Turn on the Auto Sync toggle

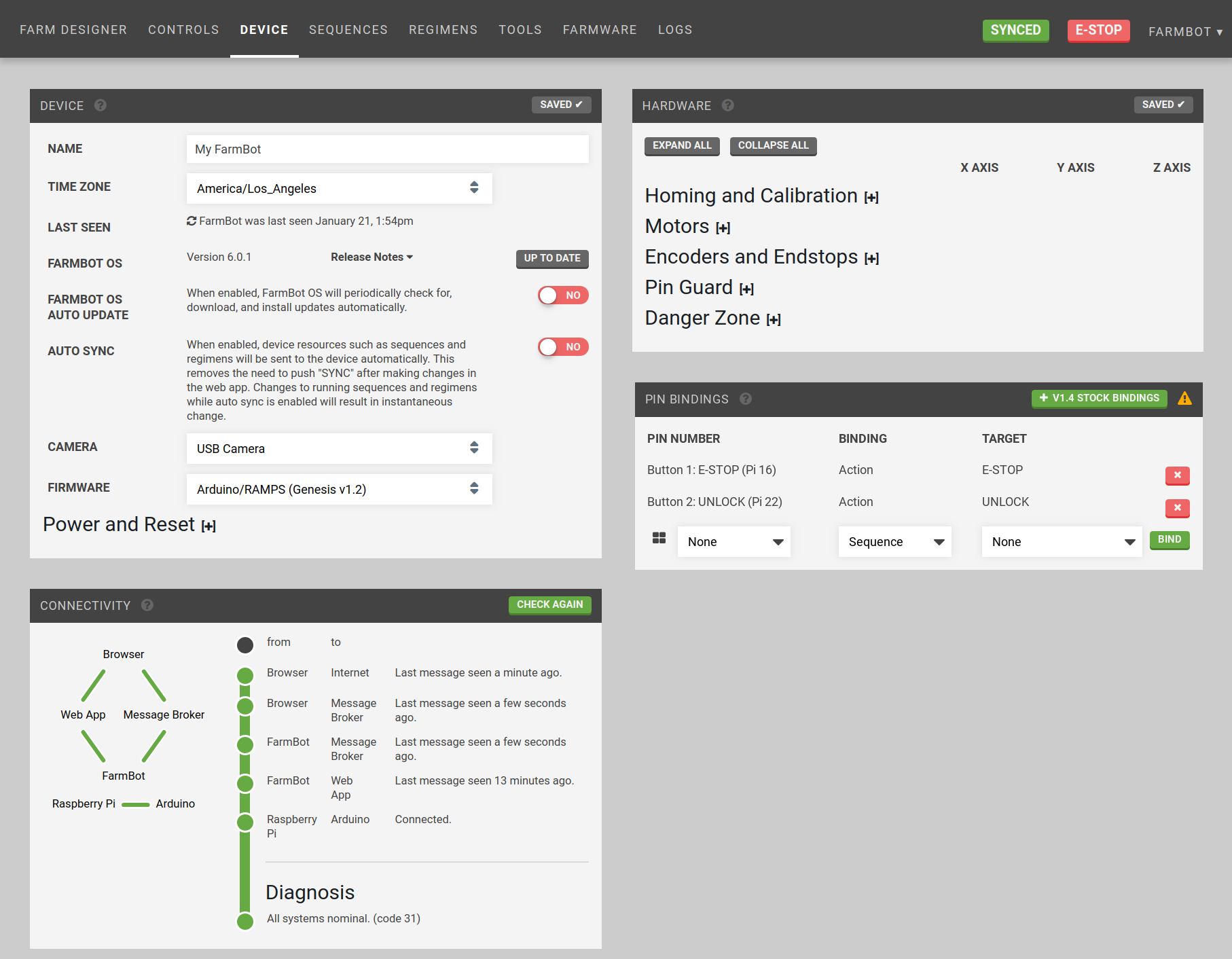point(562,347)
